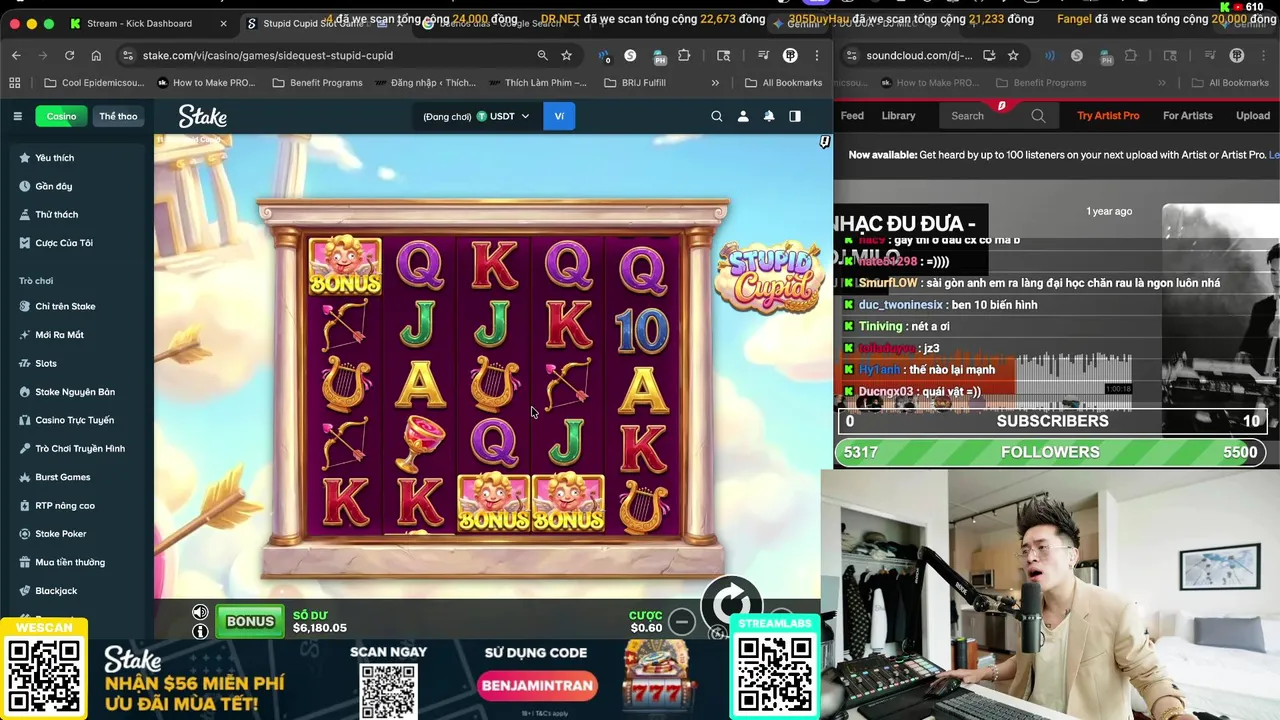Open Feed on SoundCloud

coord(852,116)
